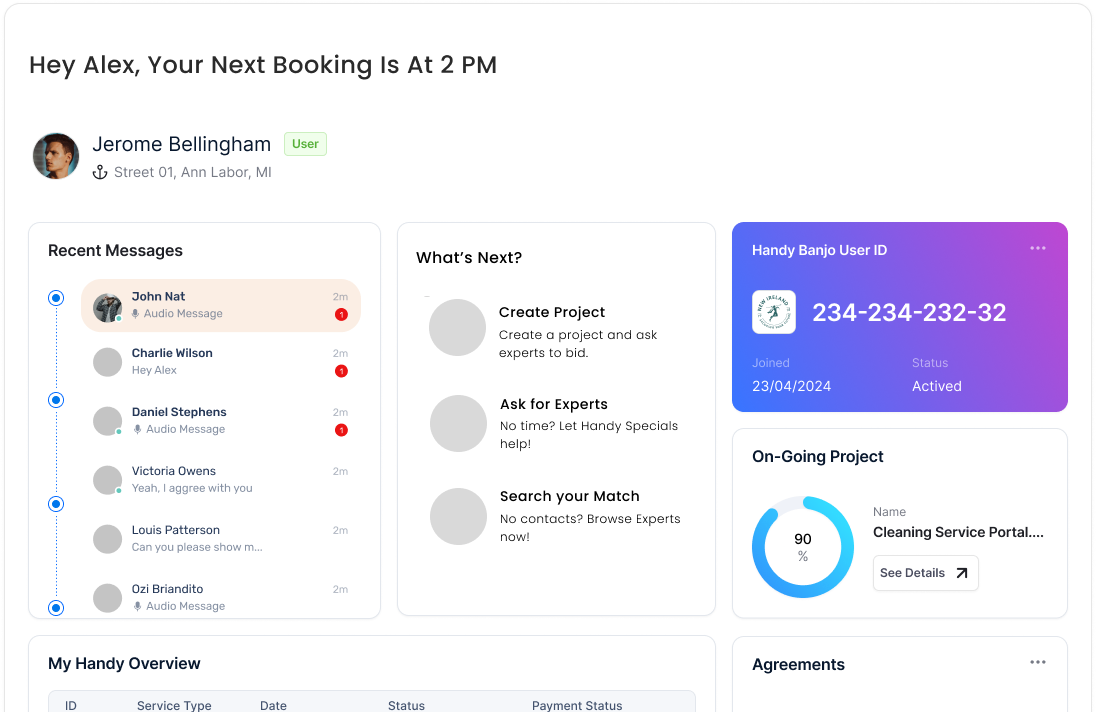This screenshot has width=1096, height=712.
Task: Click the Jerome Bellingham name
Action: point(182,144)
